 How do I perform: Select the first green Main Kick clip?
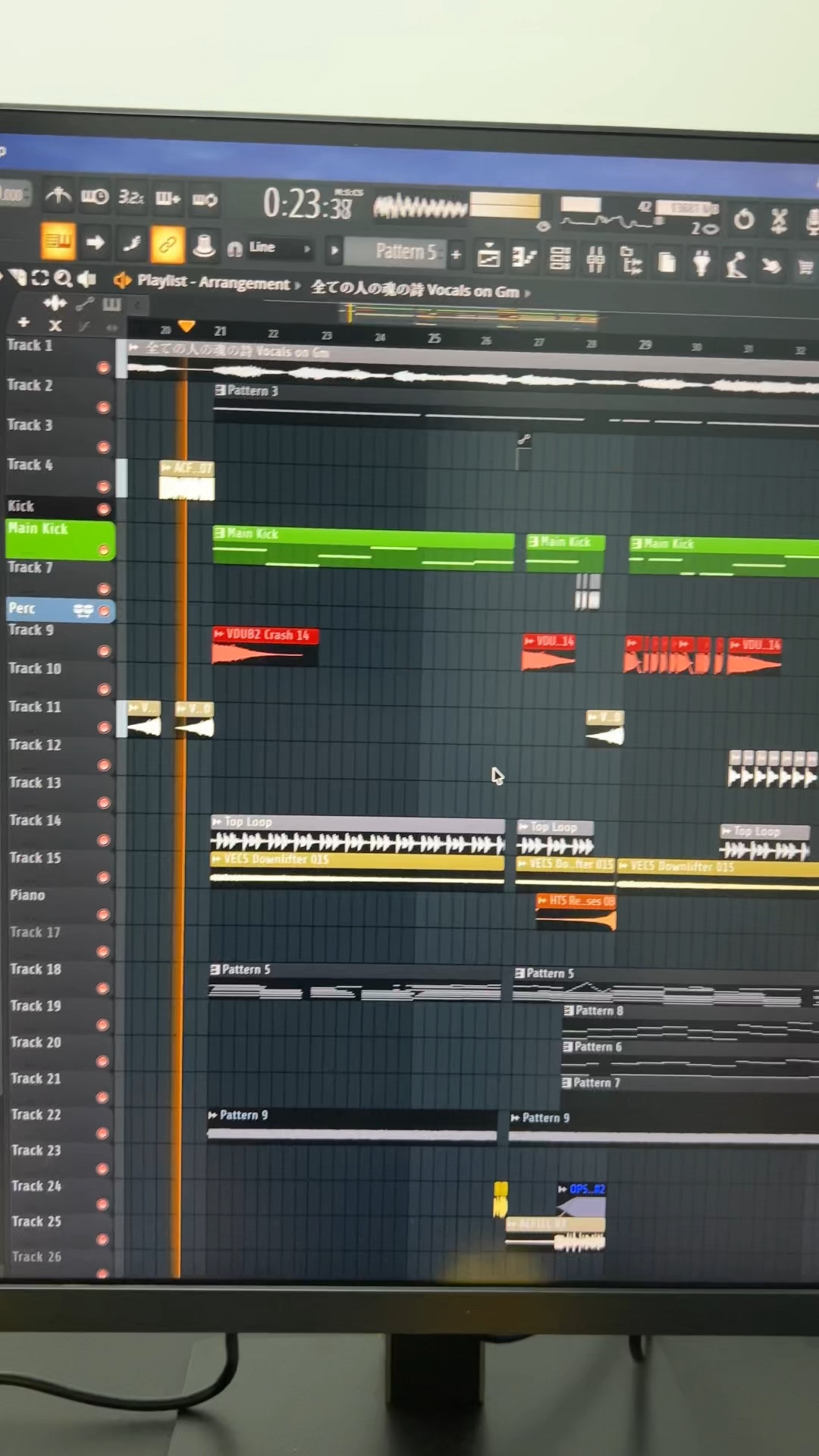point(363,549)
